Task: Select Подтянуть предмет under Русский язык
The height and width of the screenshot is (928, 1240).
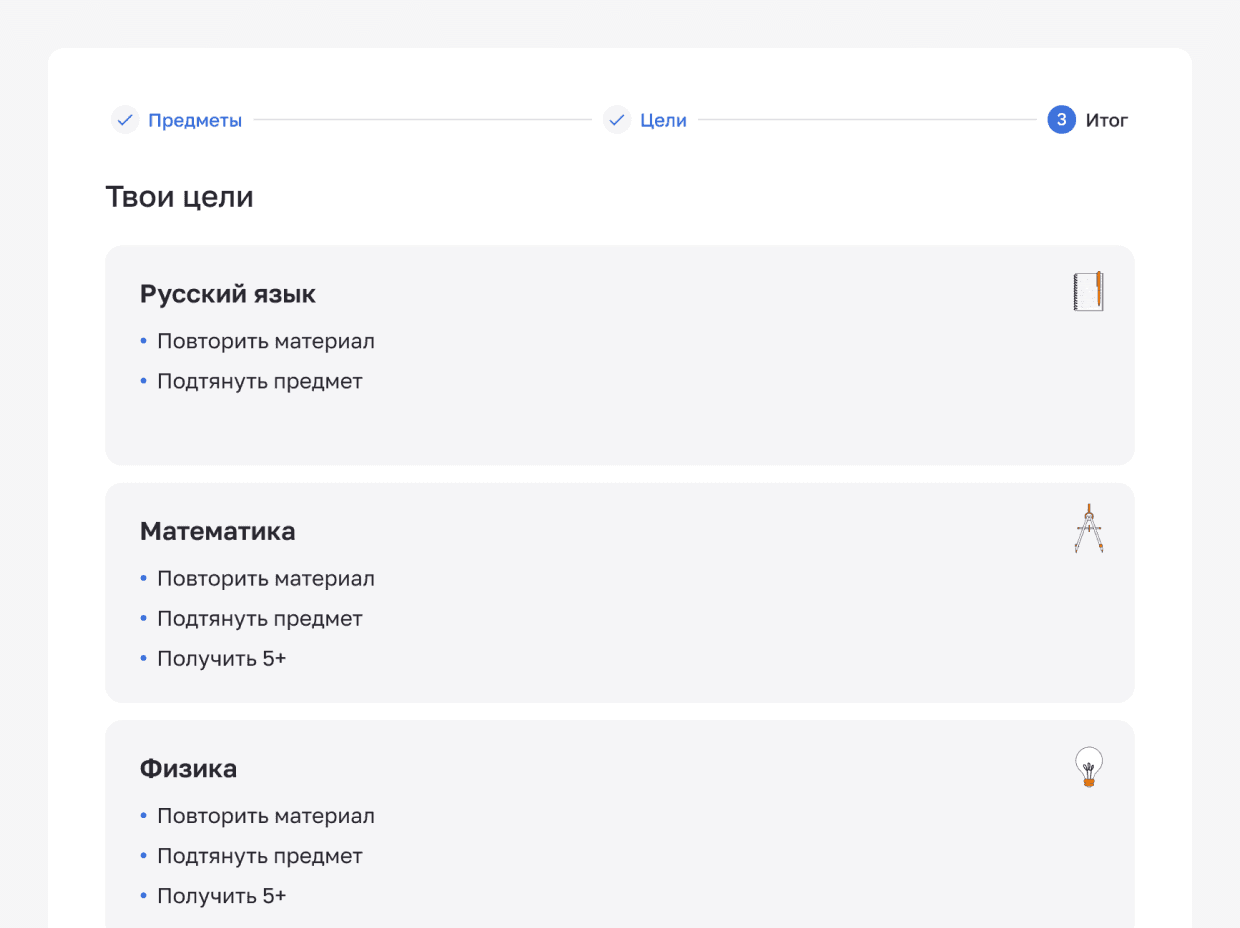Action: click(x=260, y=381)
